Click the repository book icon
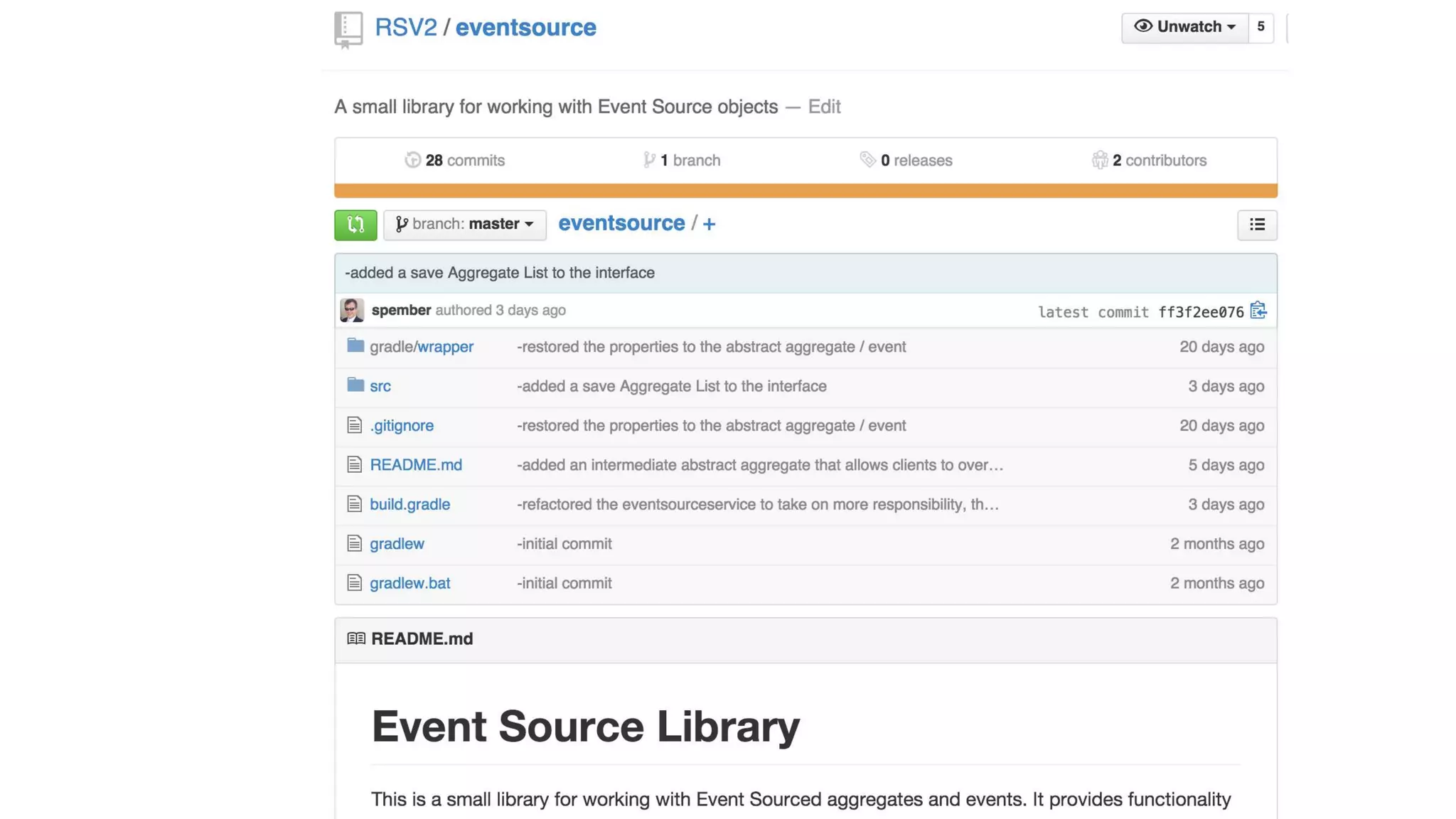Viewport: 1456px width, 819px height. point(348,29)
